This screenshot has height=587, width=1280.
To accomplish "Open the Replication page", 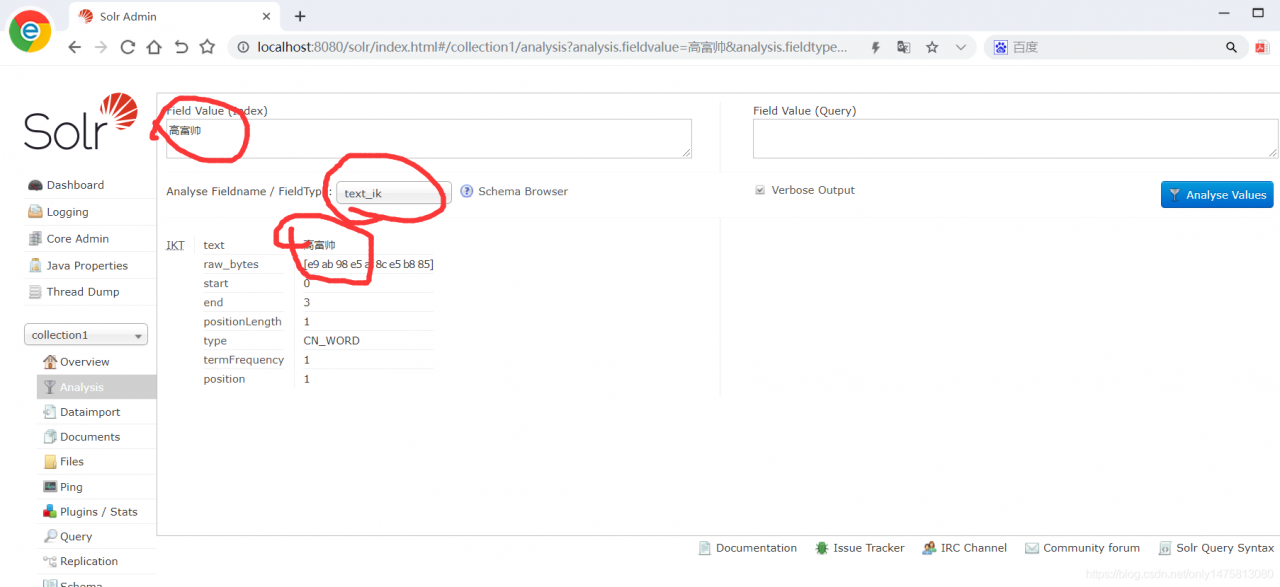I will pyautogui.click(x=89, y=562).
